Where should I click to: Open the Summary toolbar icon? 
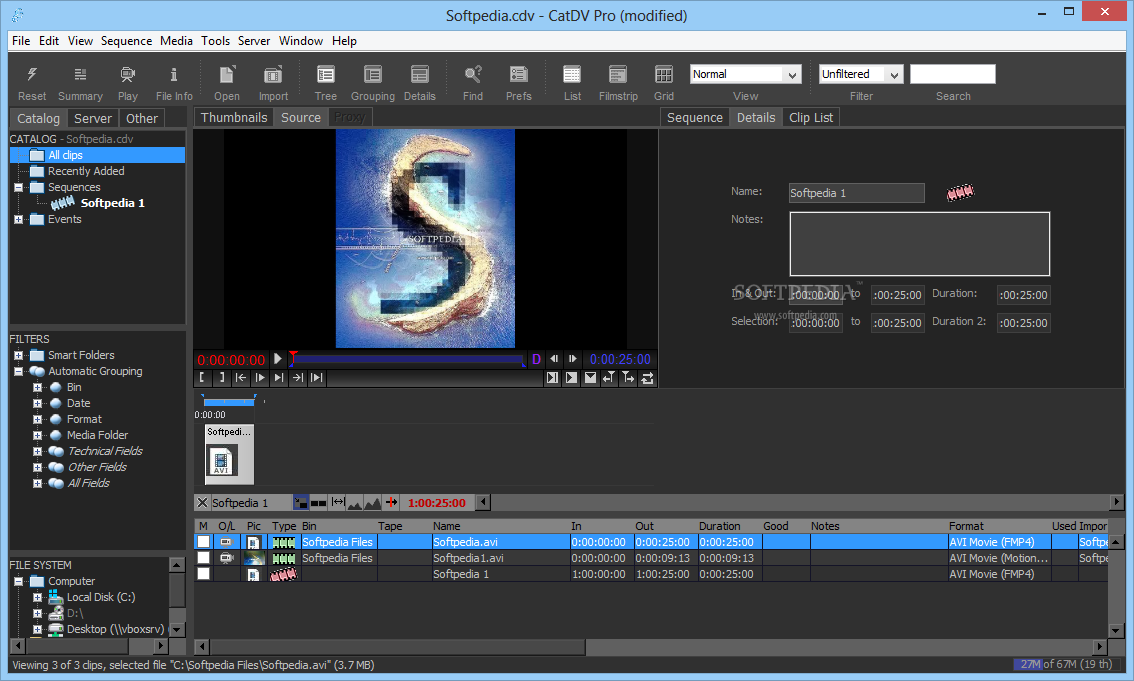(x=80, y=74)
